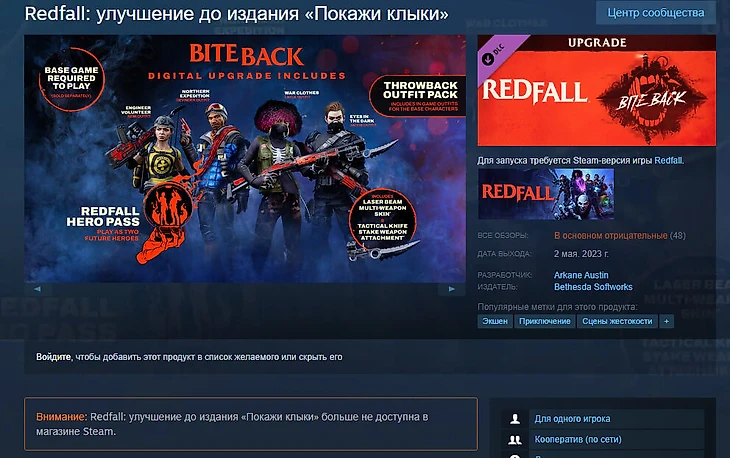Click the Redfall base game thumbnail
This screenshot has width=730, height=458.
point(546,194)
